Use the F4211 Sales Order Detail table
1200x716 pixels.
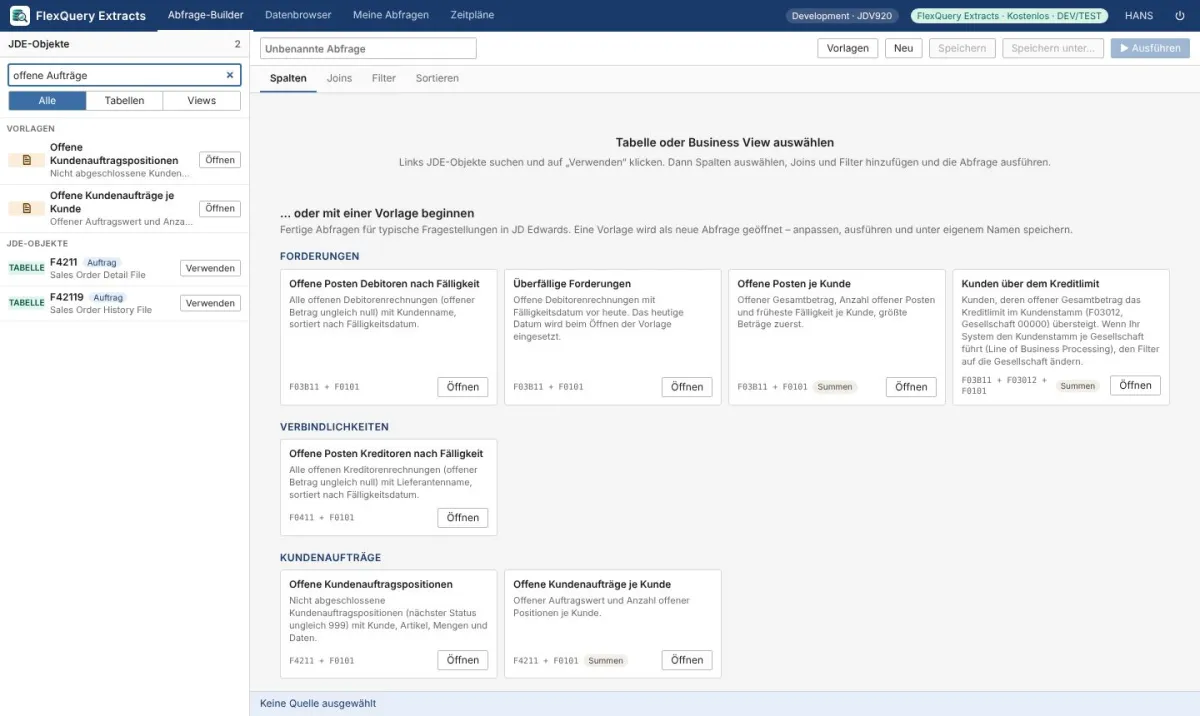[x=210, y=268]
